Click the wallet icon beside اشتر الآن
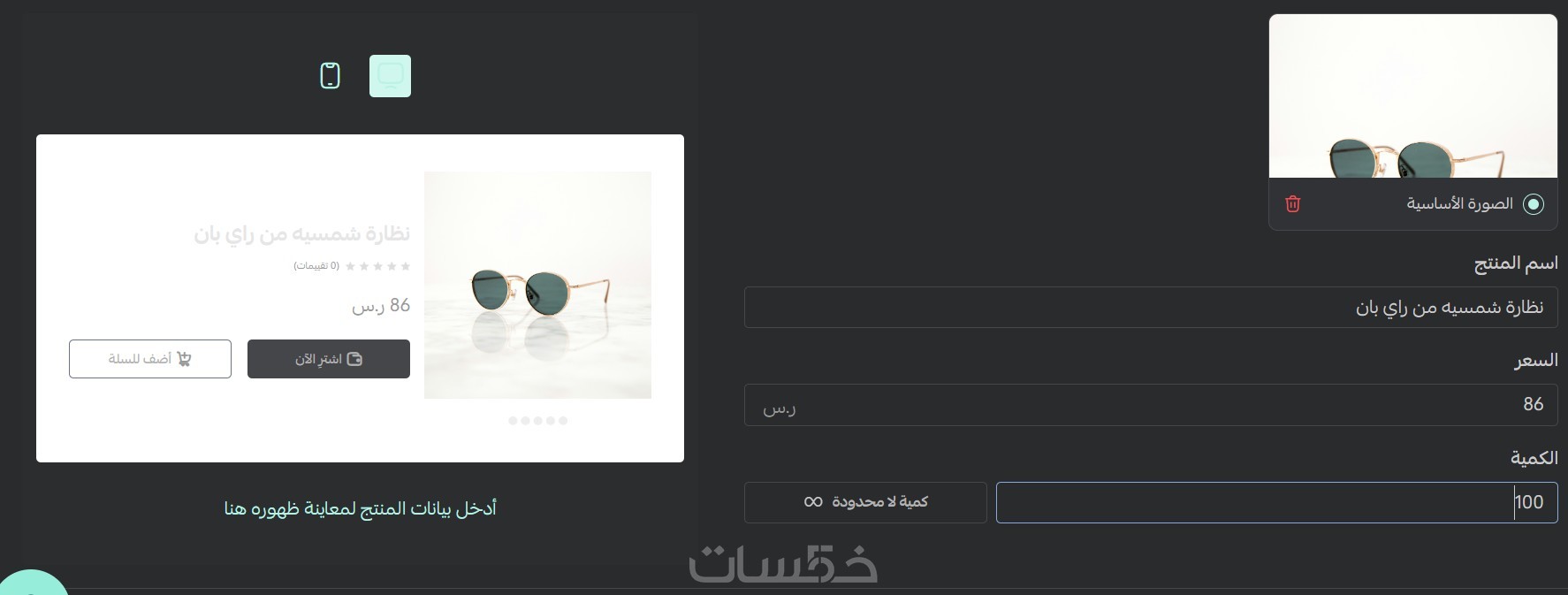 [354, 359]
